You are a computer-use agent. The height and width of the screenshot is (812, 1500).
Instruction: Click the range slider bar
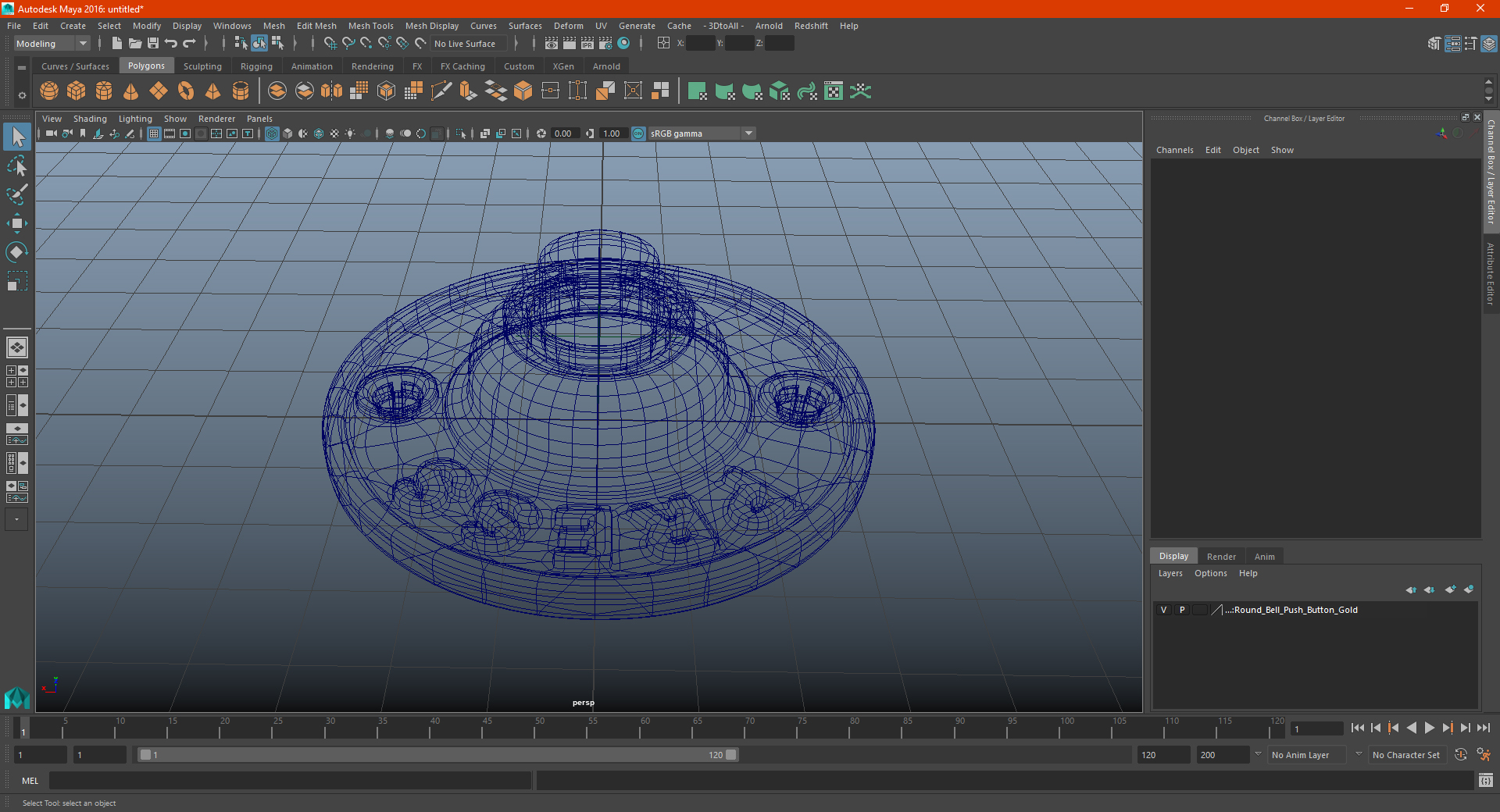[x=437, y=755]
